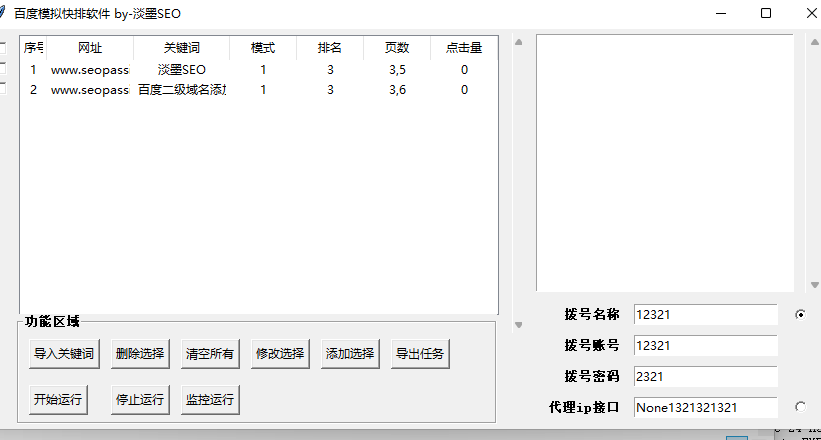Click the 拨号账号 input field
The image size is (821, 440).
(x=705, y=346)
